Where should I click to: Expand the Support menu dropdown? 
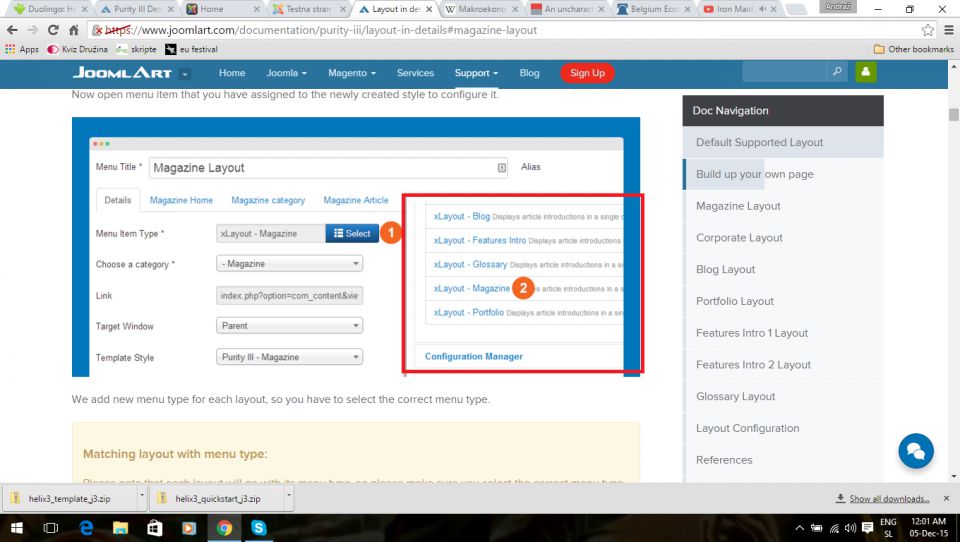pos(476,73)
